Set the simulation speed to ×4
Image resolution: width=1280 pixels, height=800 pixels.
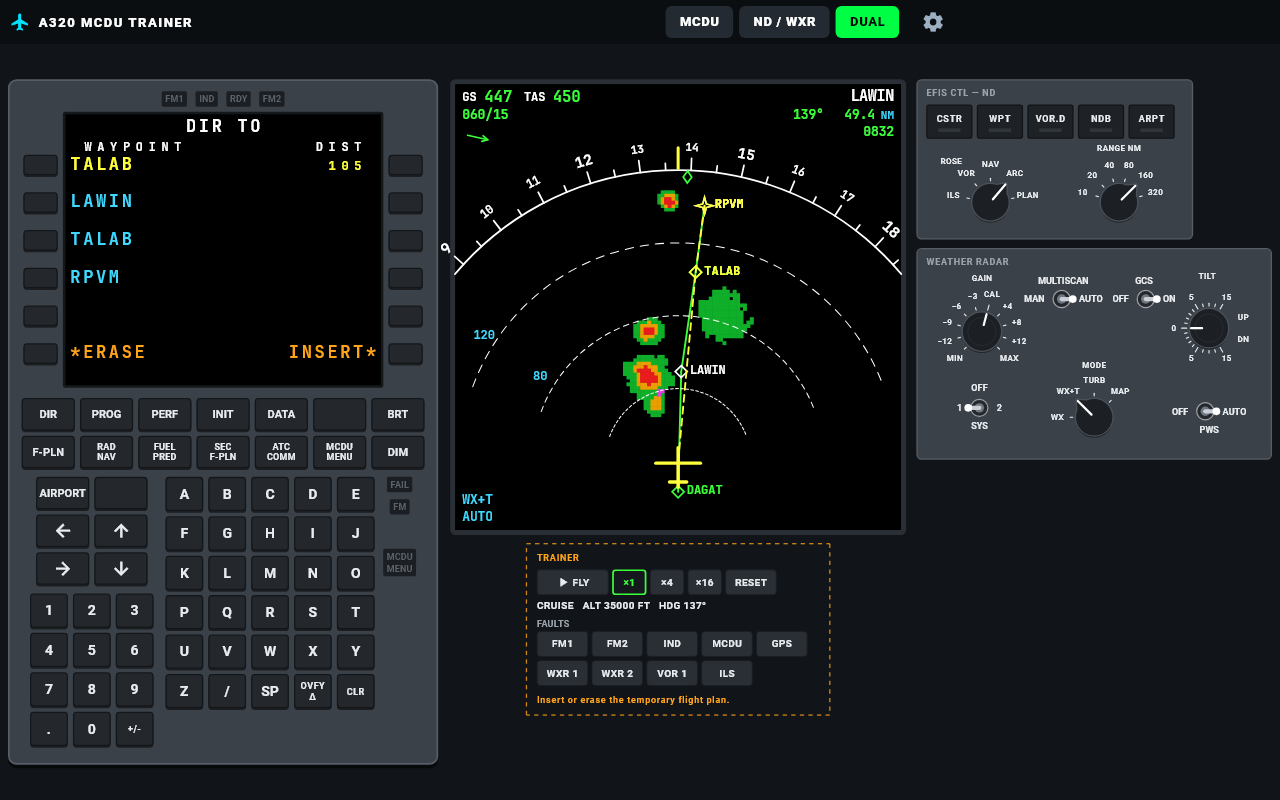[666, 582]
